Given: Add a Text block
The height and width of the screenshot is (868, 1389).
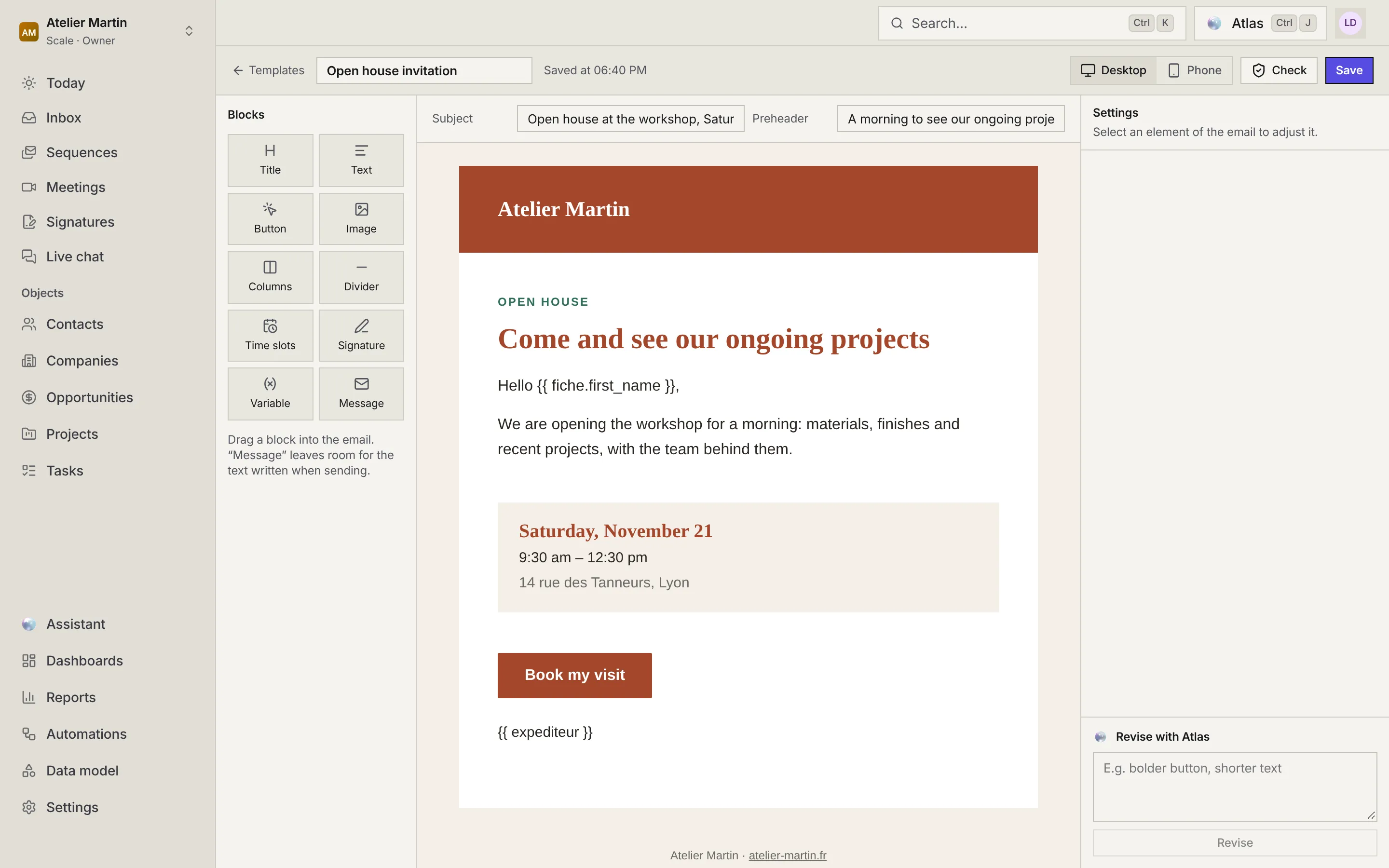Looking at the screenshot, I should (361, 160).
